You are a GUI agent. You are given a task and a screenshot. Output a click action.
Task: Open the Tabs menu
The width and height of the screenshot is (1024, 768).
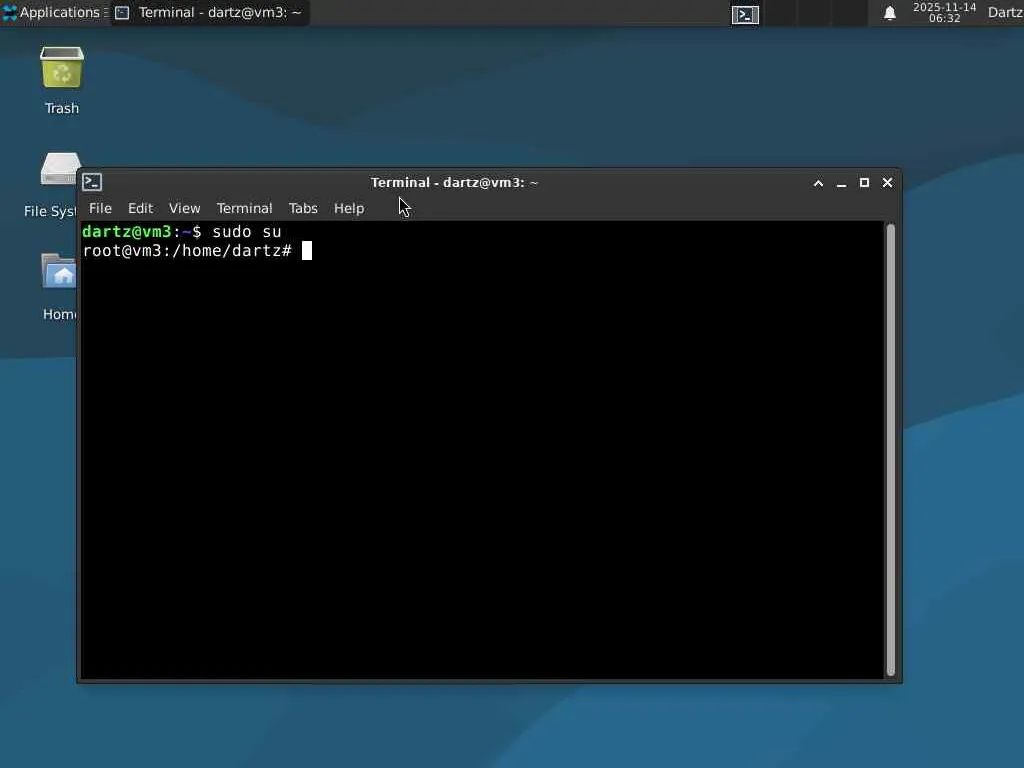point(303,208)
